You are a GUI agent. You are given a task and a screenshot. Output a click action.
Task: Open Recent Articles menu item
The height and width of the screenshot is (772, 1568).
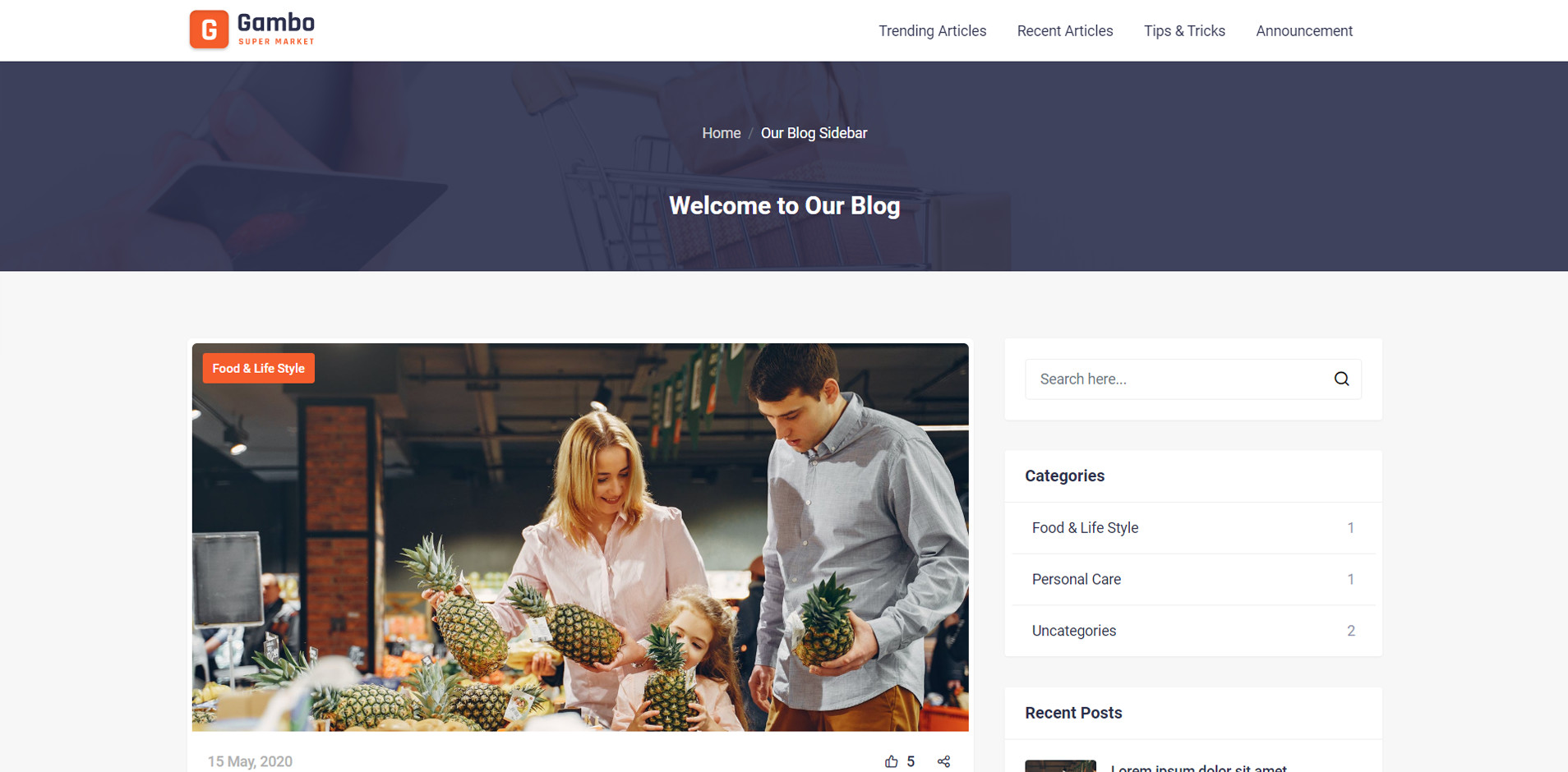point(1065,31)
